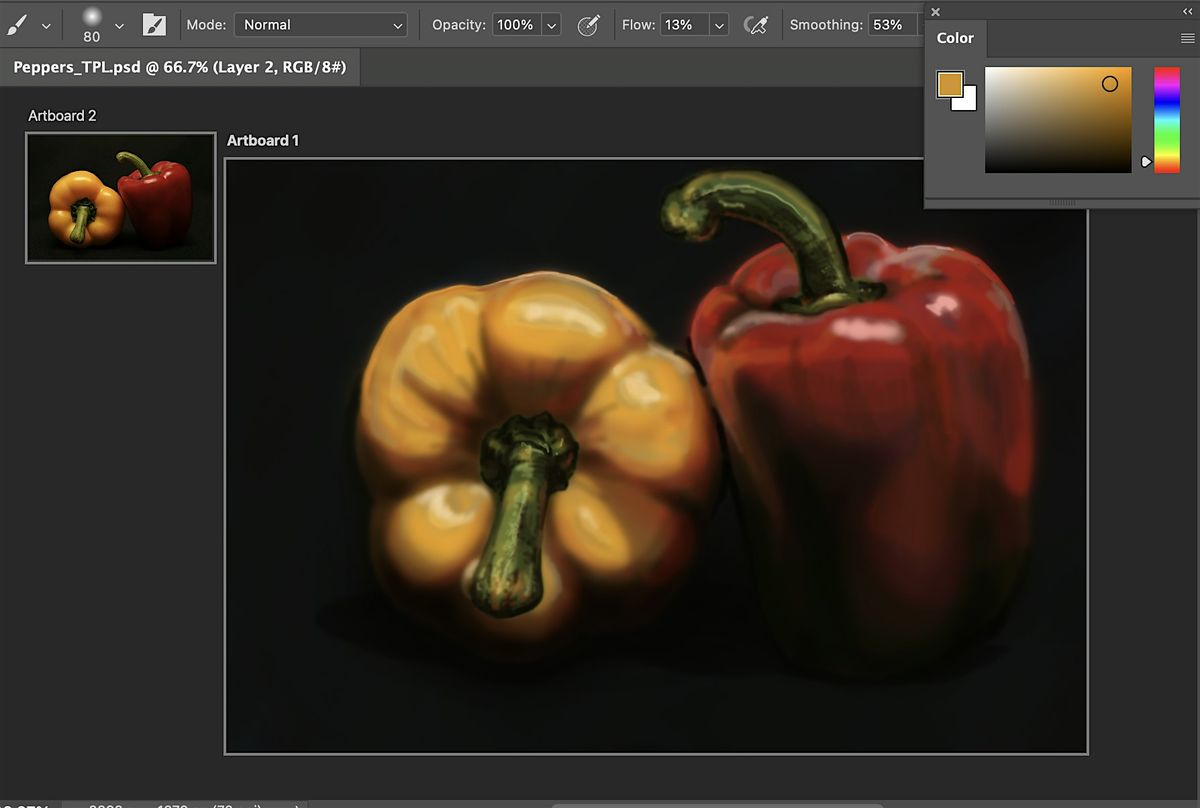The width and height of the screenshot is (1200, 808).
Task: Click the Color panel tab
Action: (x=955, y=38)
